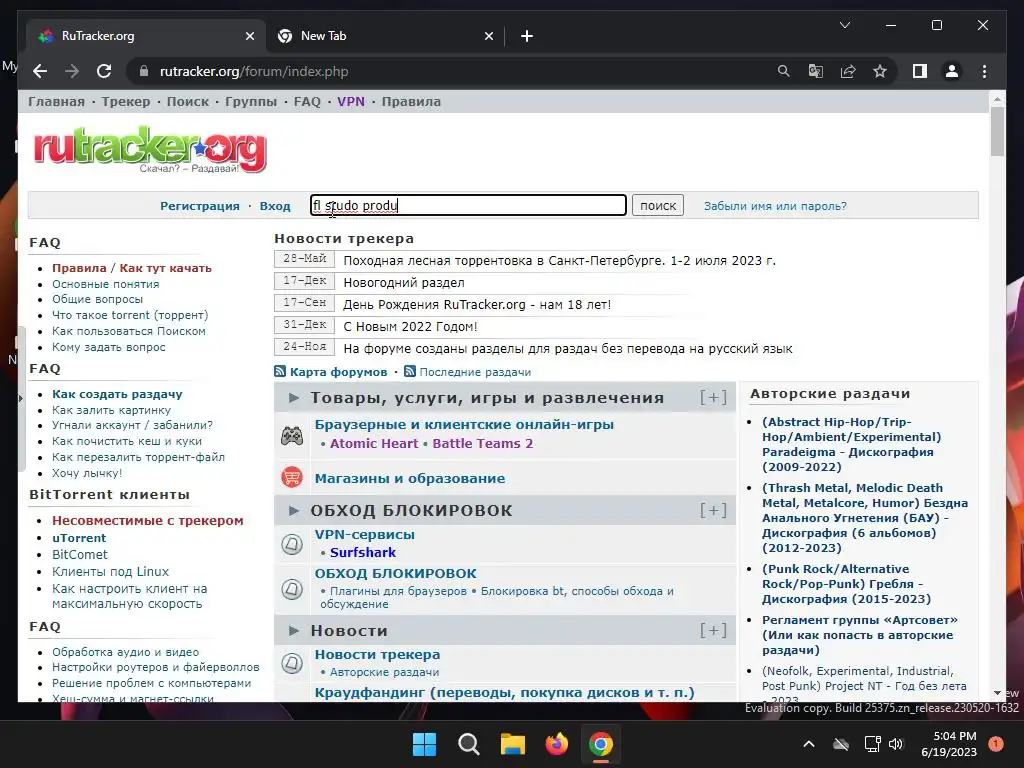Viewport: 1024px width, 768px height.
Task: Open the Chrome three-dot menu
Action: tap(984, 71)
